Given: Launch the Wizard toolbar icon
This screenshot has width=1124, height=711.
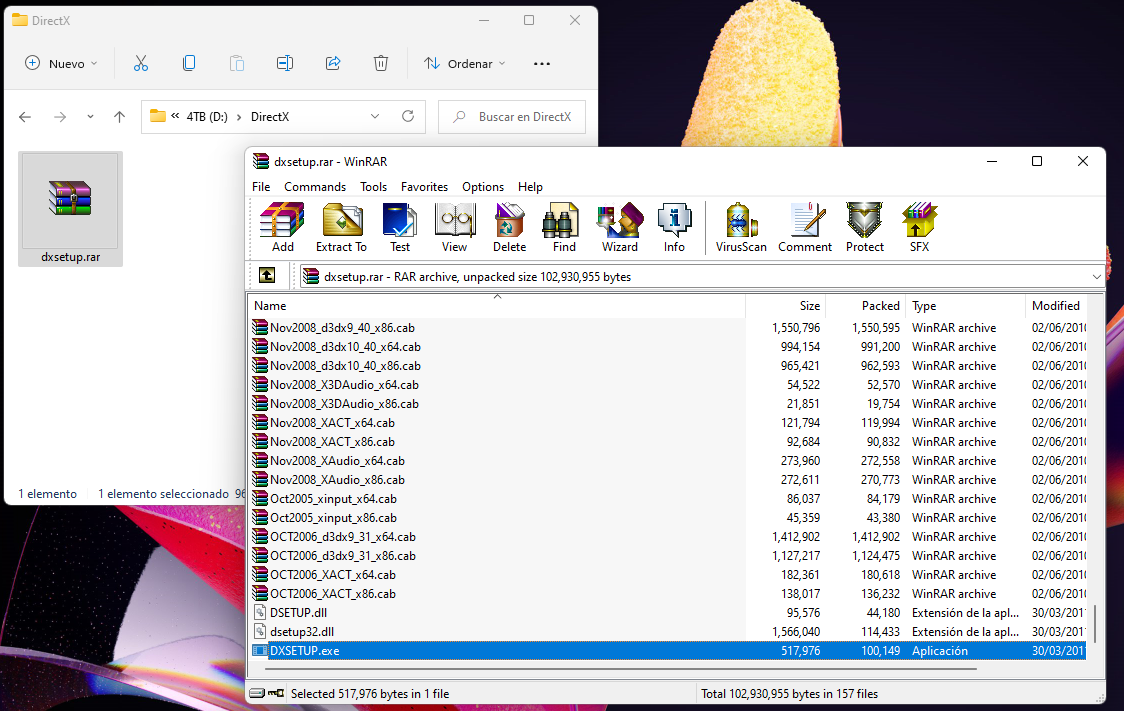Looking at the screenshot, I should point(620,227).
